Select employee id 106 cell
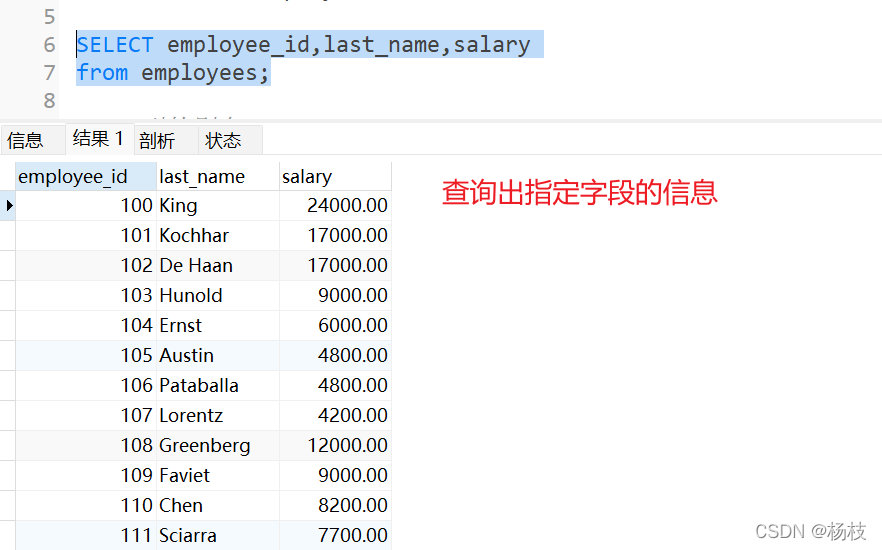 tap(86, 385)
